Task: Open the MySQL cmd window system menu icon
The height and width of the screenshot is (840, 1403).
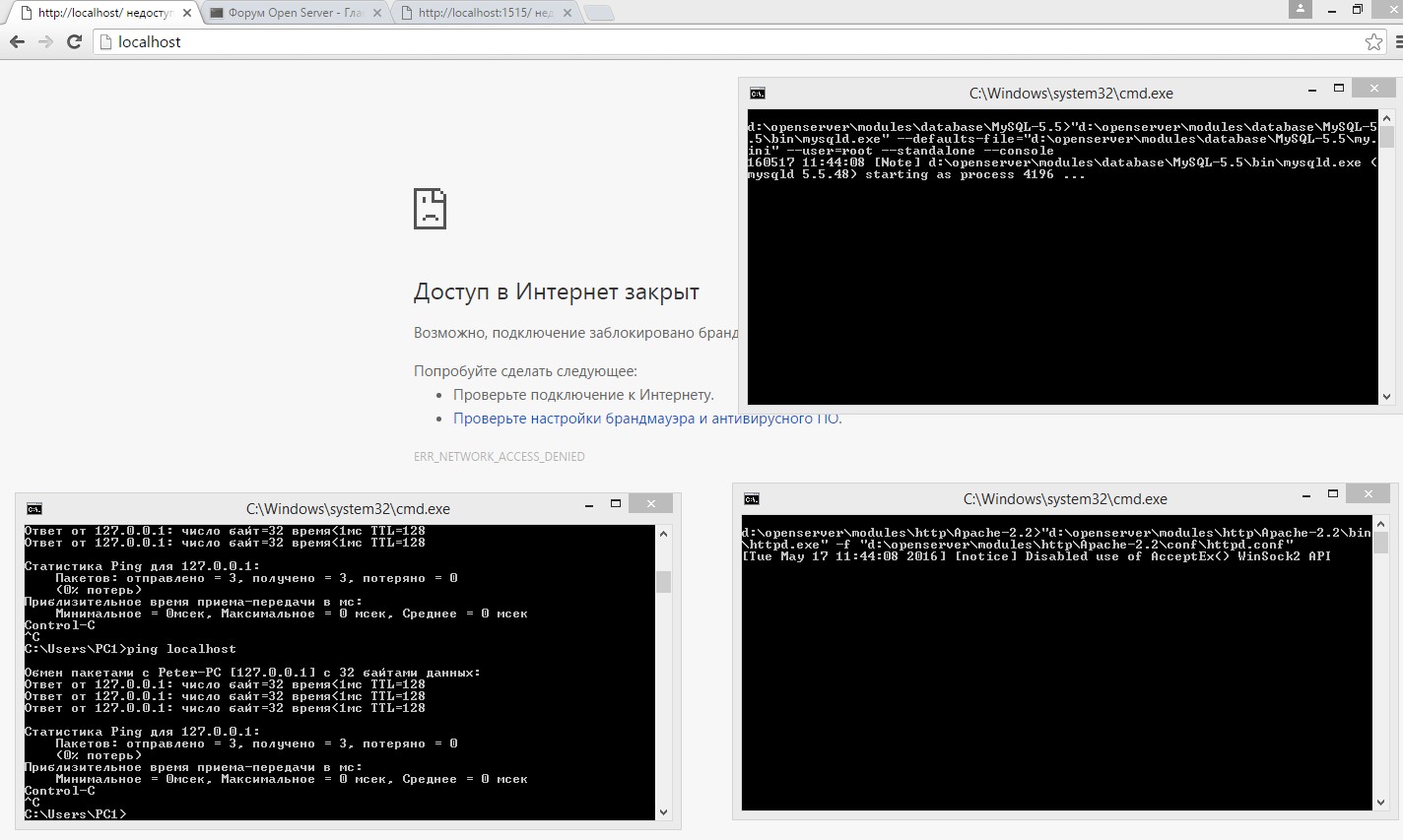Action: 758,94
